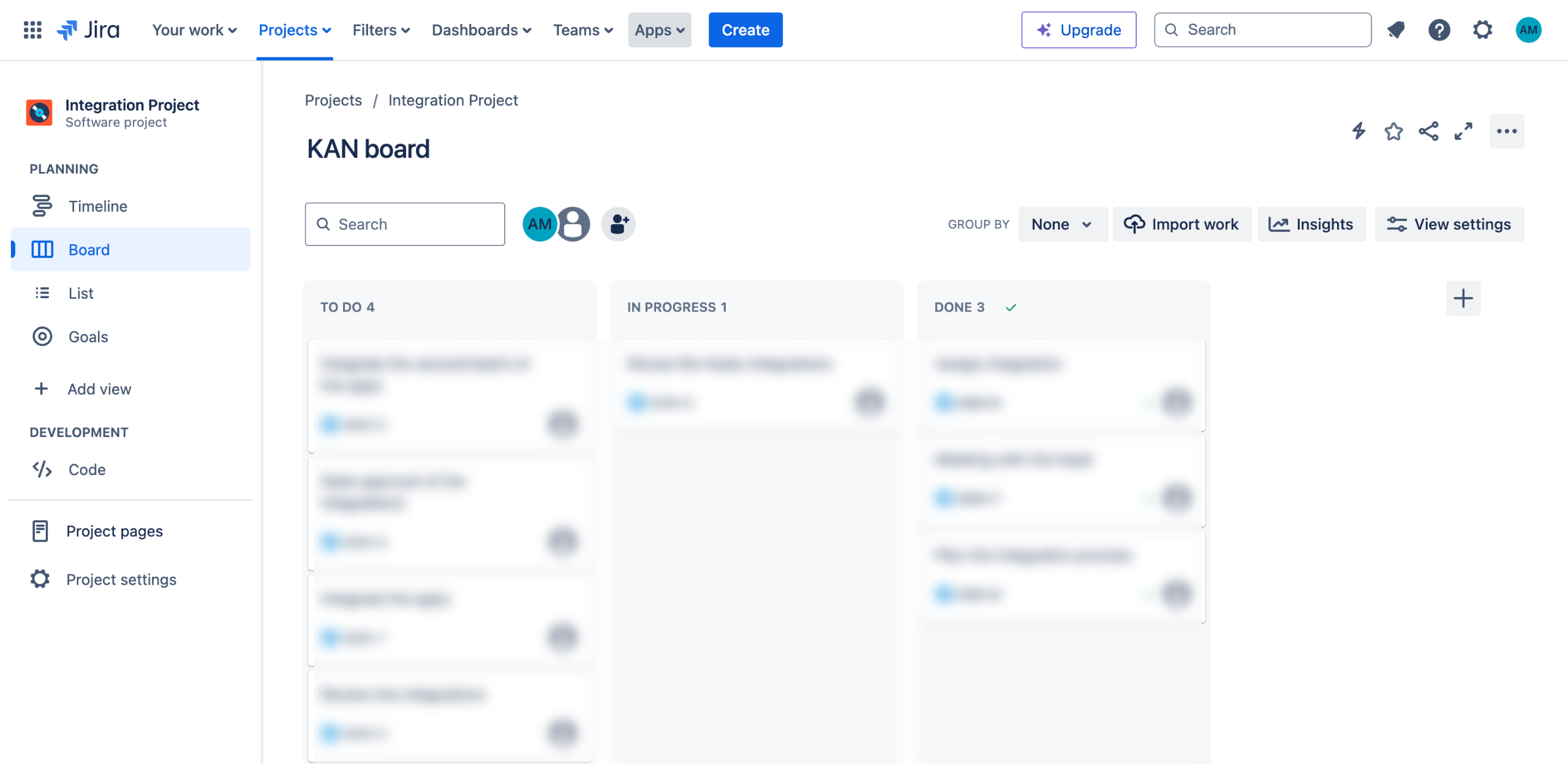1568x764 pixels.
Task: Open the settings gear in top bar
Action: click(1482, 30)
